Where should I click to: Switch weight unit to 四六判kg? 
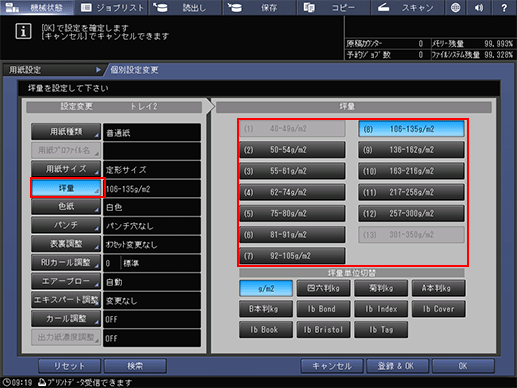pyautogui.click(x=323, y=288)
